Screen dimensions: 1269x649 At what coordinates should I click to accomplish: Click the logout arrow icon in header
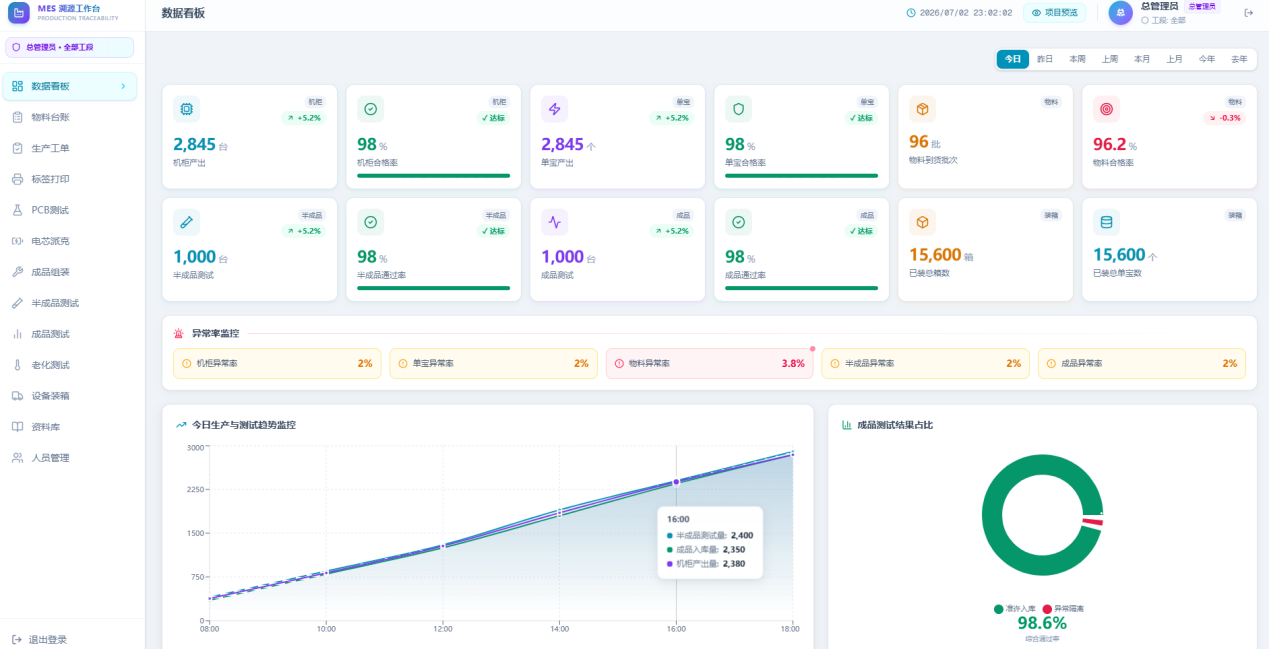(x=1248, y=13)
